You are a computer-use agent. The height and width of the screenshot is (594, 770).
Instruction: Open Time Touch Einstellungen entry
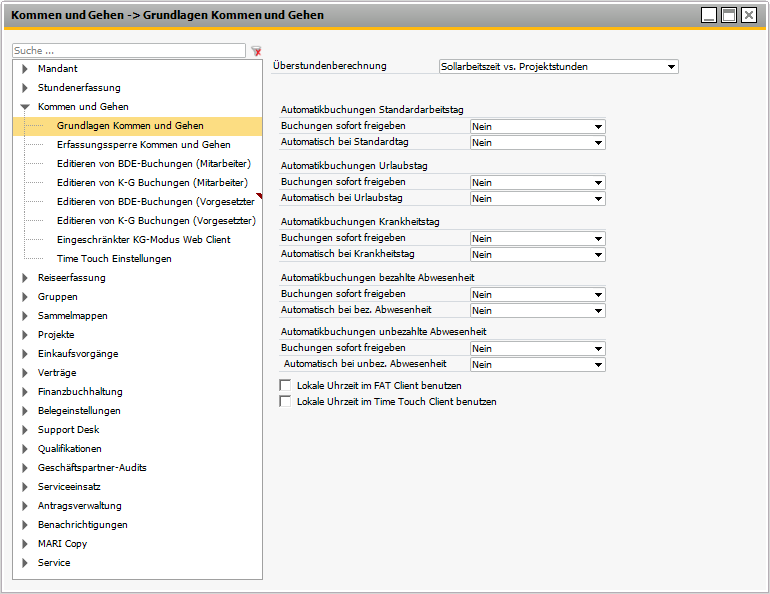(x=114, y=259)
